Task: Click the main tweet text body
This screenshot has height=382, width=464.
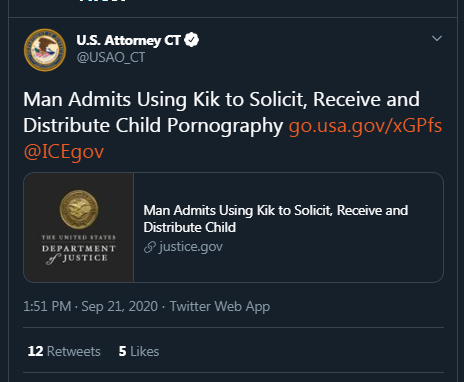Action: point(221,112)
